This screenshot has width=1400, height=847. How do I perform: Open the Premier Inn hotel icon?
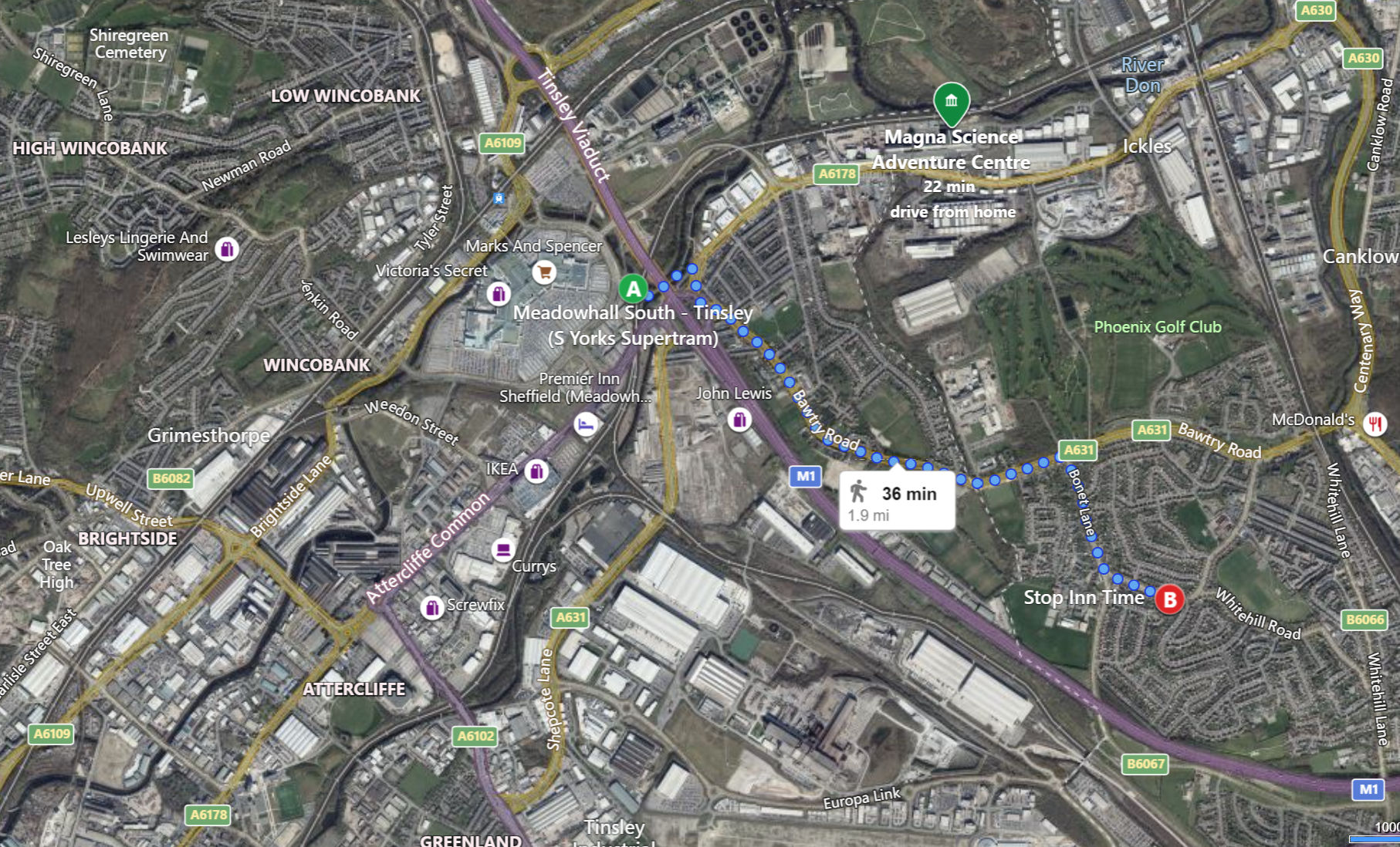(586, 424)
